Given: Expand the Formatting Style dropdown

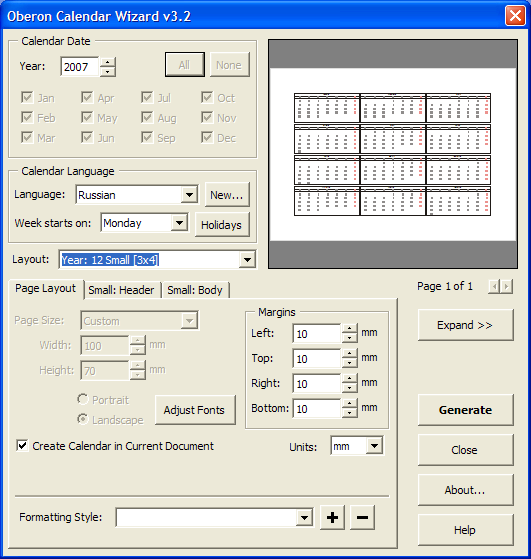Looking at the screenshot, I should [304, 518].
